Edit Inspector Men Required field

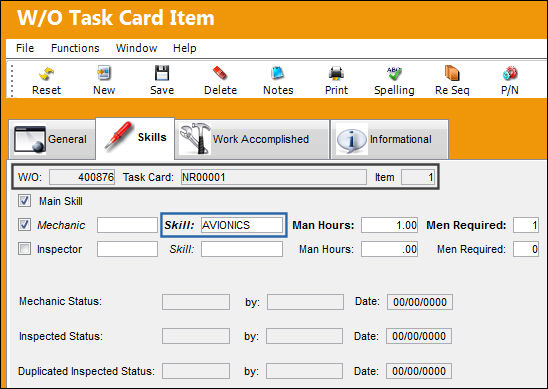pyautogui.click(x=526, y=249)
